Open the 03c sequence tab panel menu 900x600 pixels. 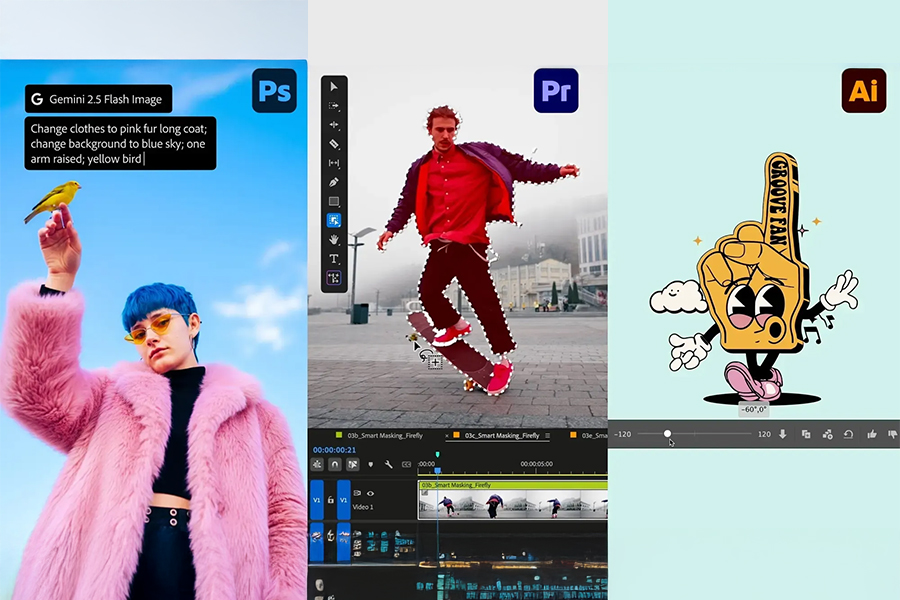[x=548, y=436]
